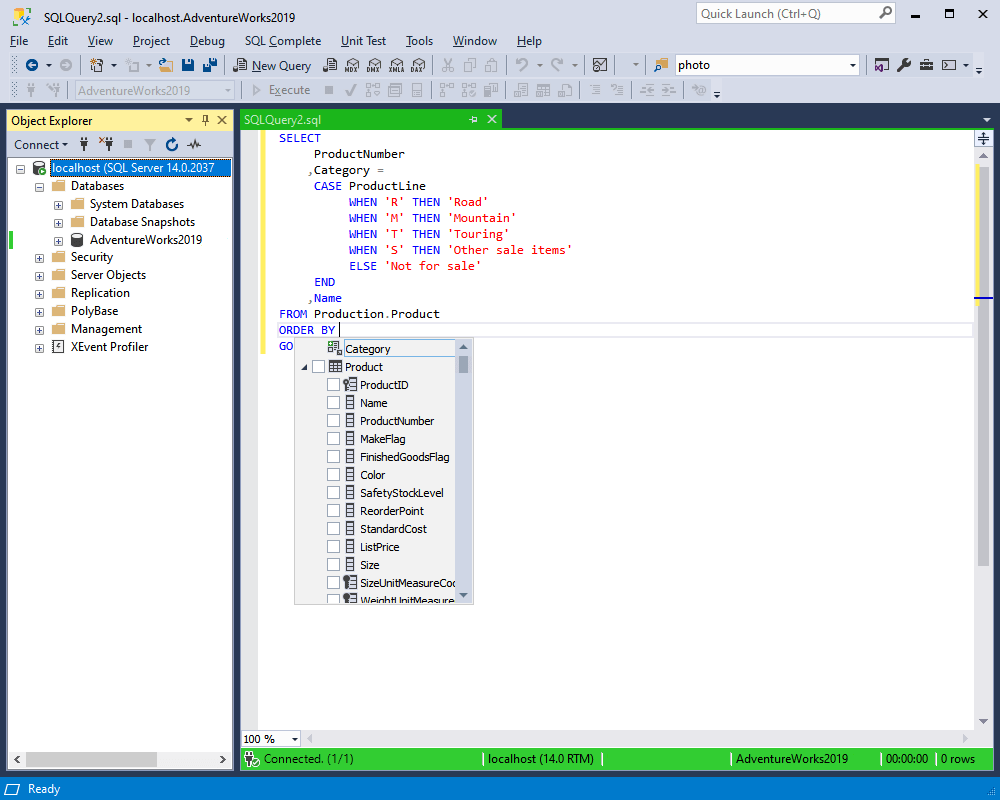Pin the Object Explorer panel with pushpin

click(x=205, y=120)
